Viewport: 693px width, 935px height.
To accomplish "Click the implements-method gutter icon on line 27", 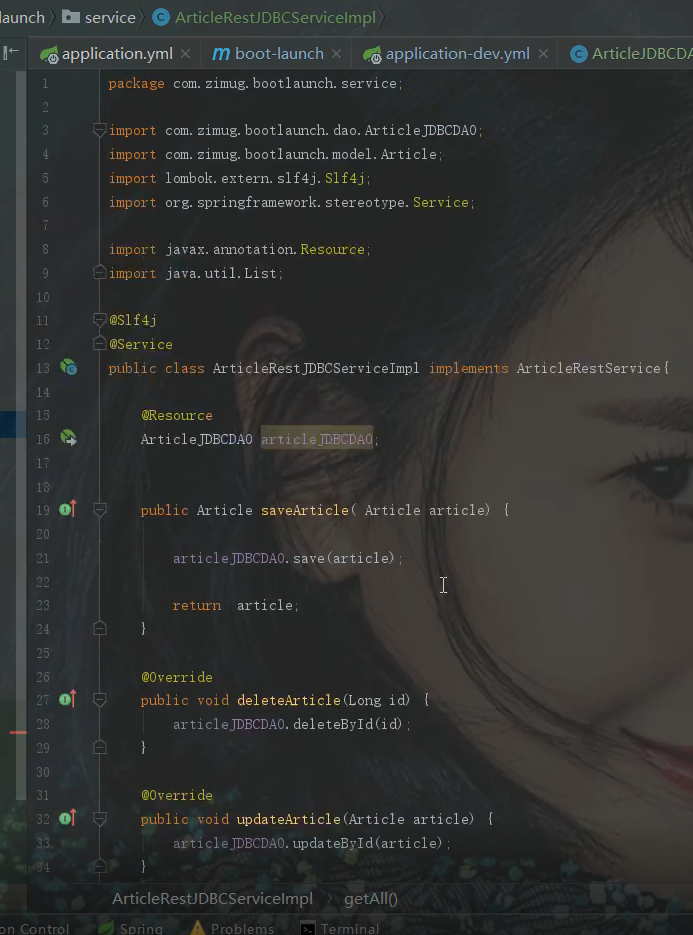I will 68,699.
